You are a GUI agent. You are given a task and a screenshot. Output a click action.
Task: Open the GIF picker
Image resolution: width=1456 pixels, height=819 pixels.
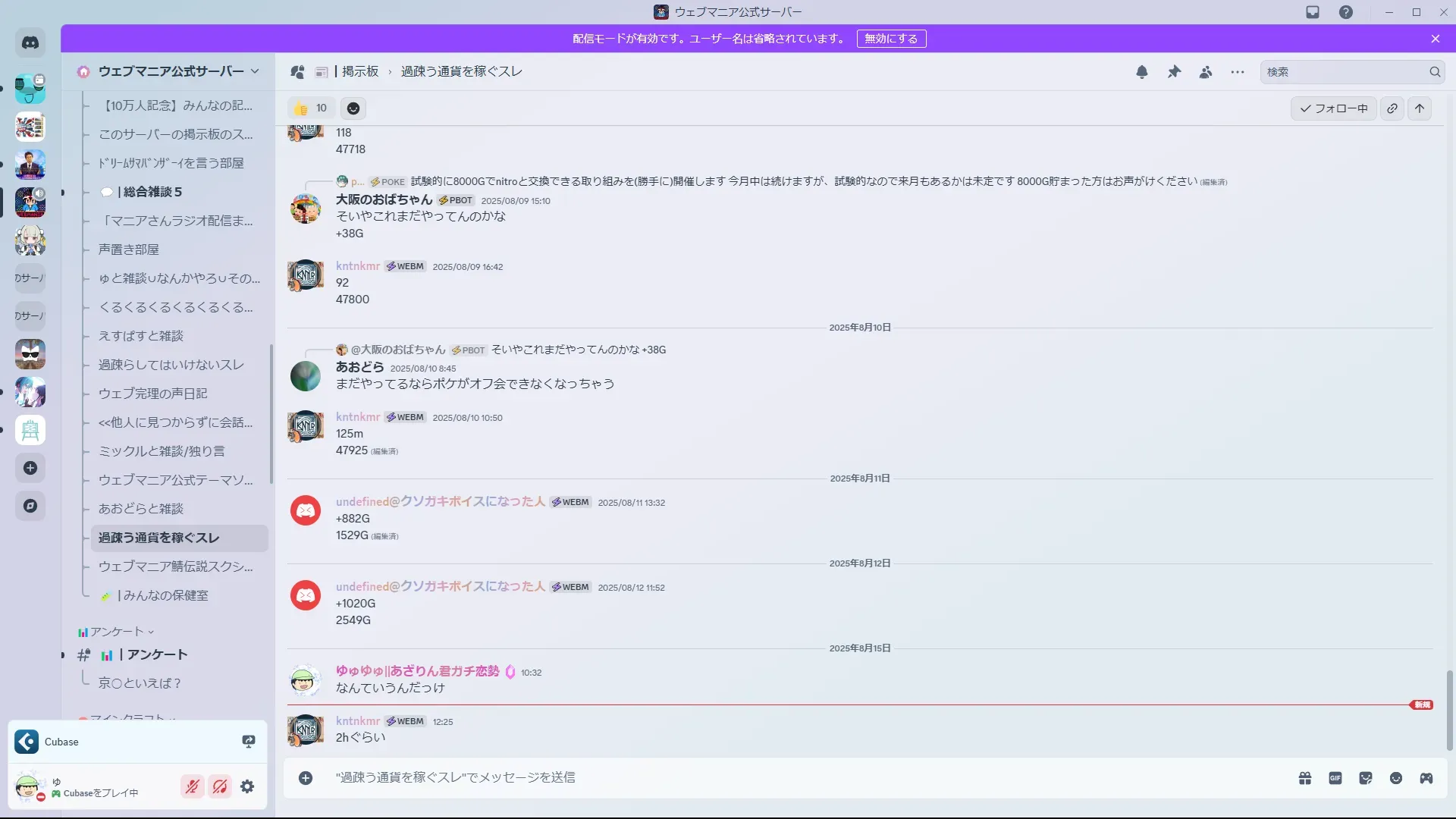point(1335,778)
